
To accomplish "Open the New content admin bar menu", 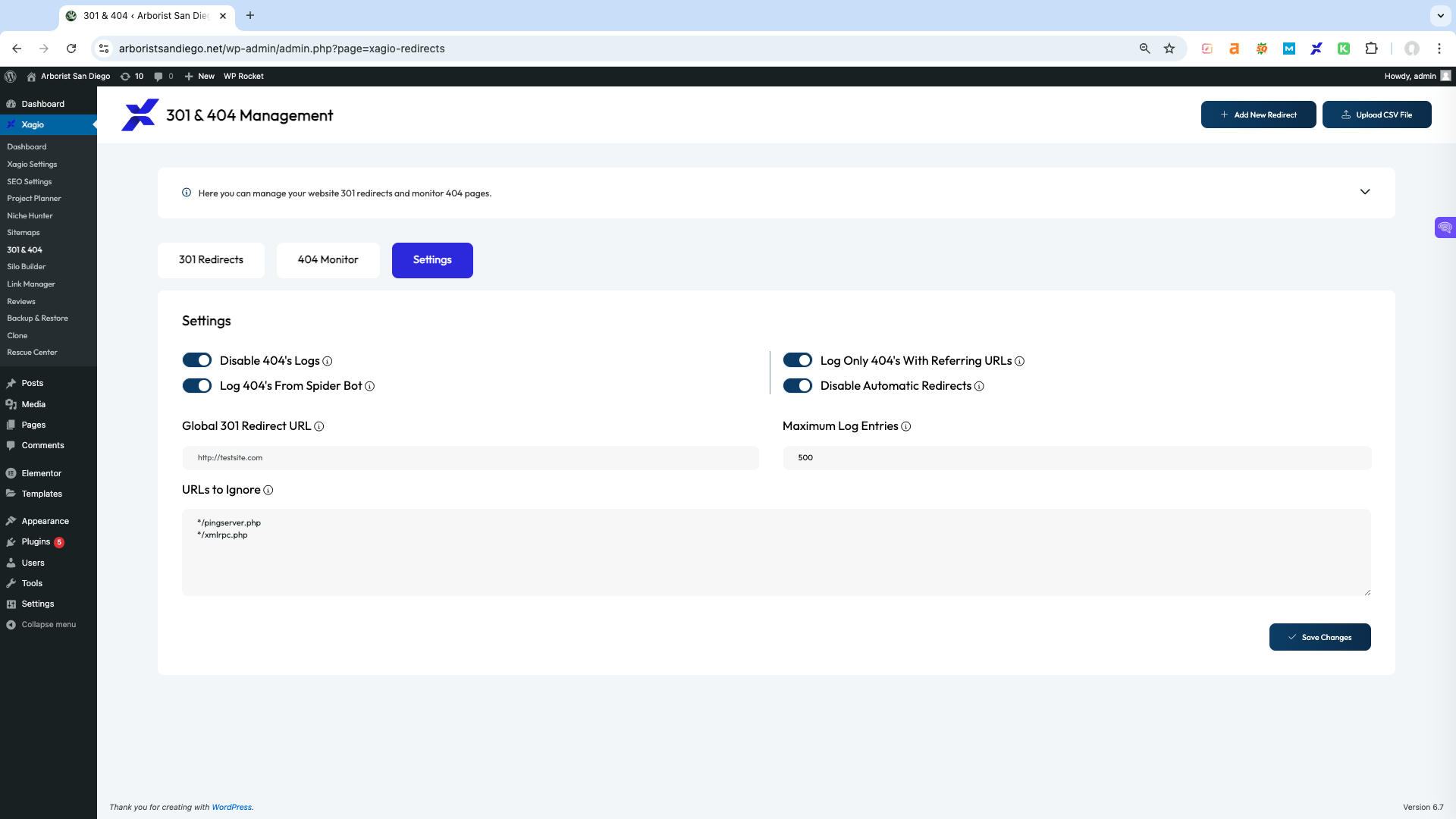I will point(199,77).
